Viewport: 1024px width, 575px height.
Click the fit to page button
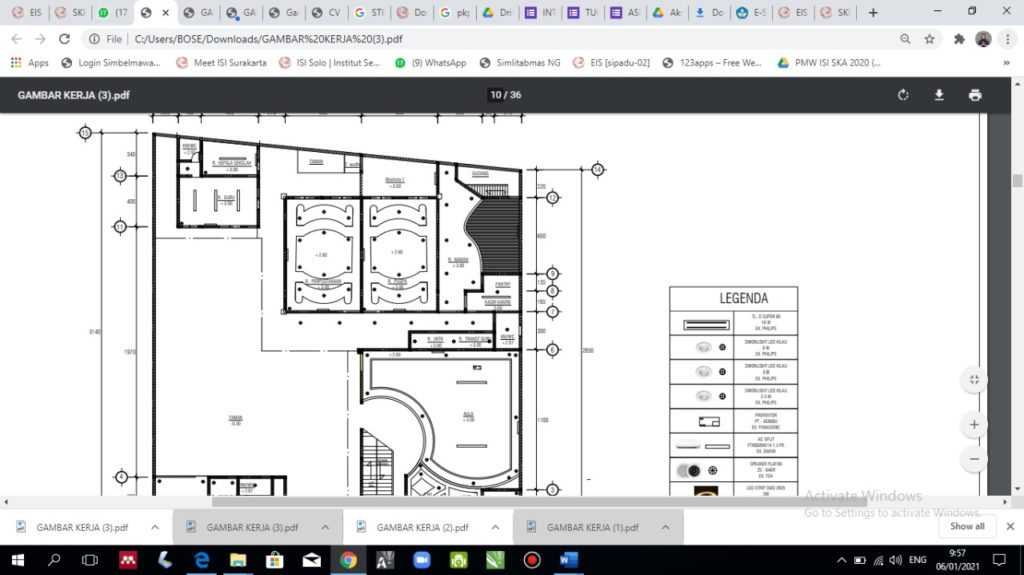pos(974,379)
